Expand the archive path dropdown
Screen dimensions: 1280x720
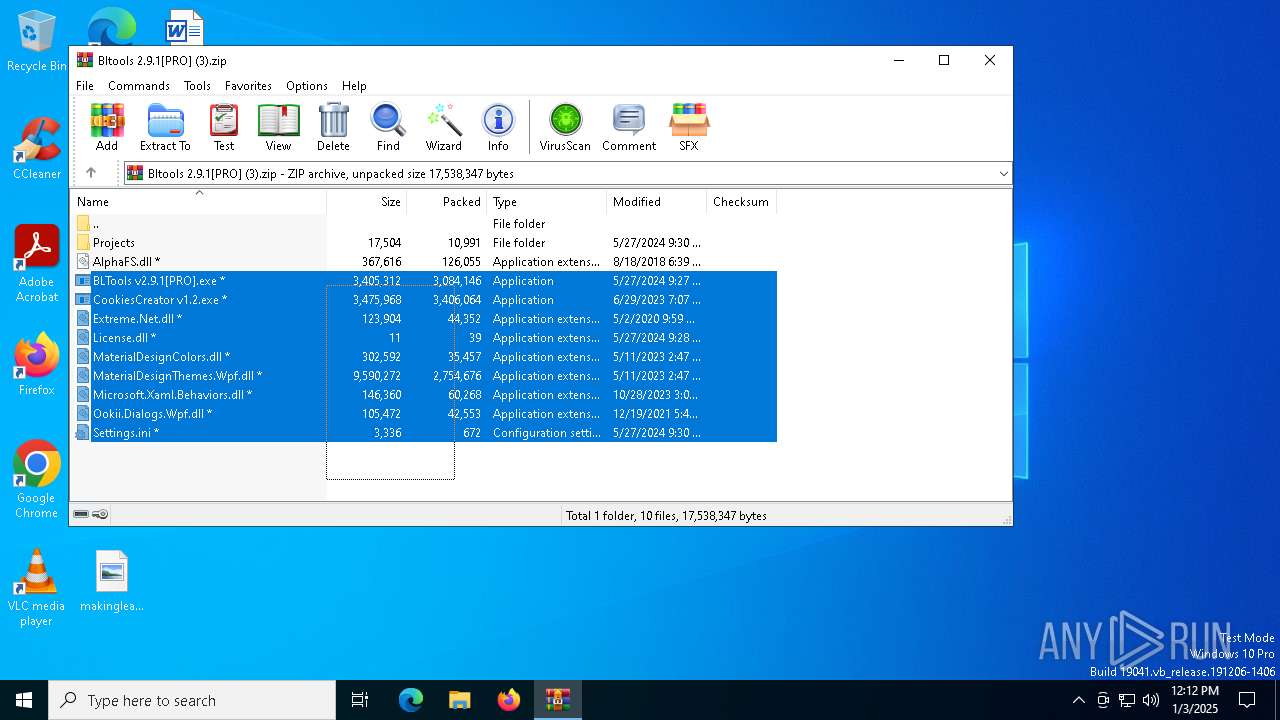pos(1003,174)
